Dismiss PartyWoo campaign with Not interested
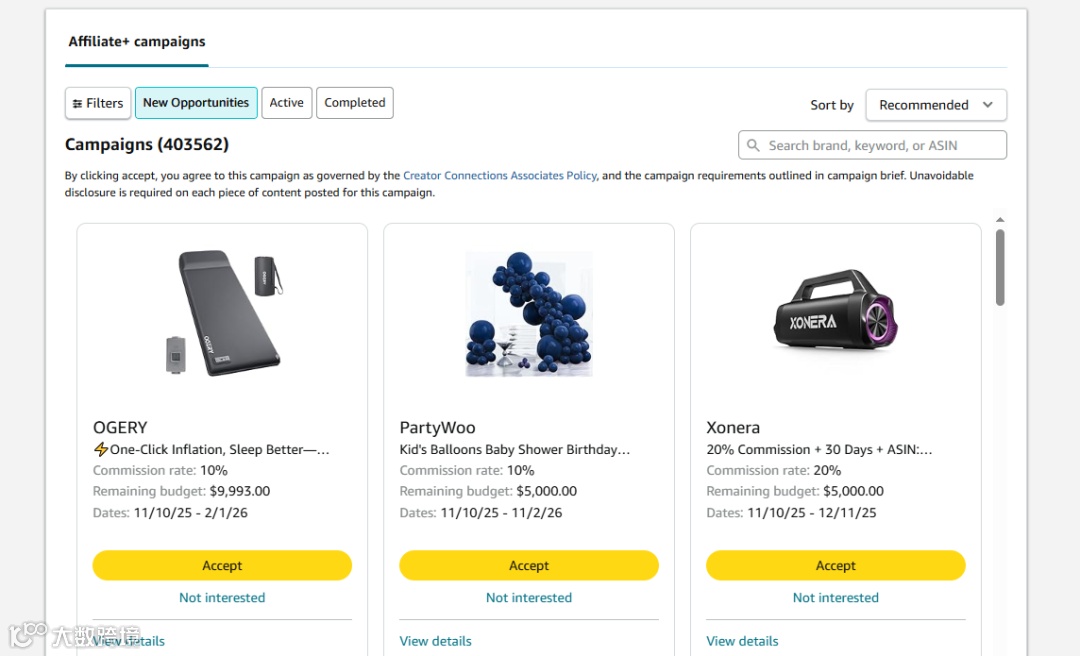The width and height of the screenshot is (1080, 656). click(x=529, y=598)
